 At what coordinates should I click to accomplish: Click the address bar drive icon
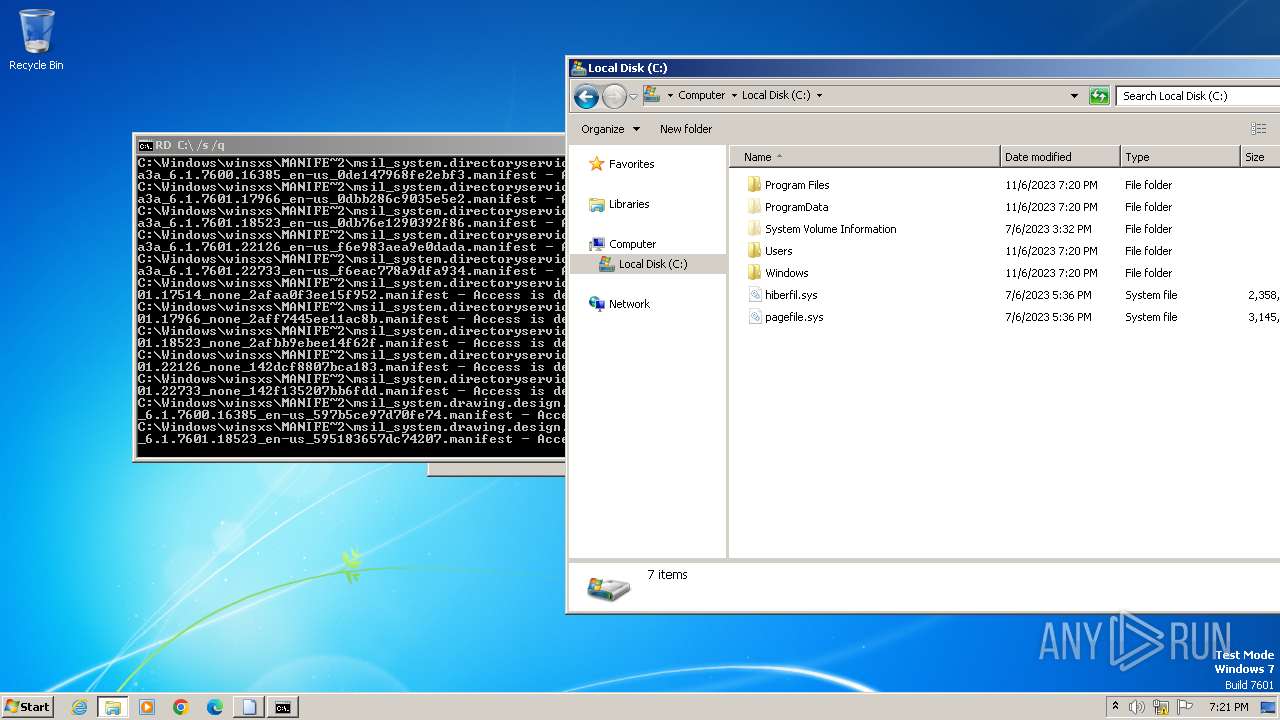point(652,95)
